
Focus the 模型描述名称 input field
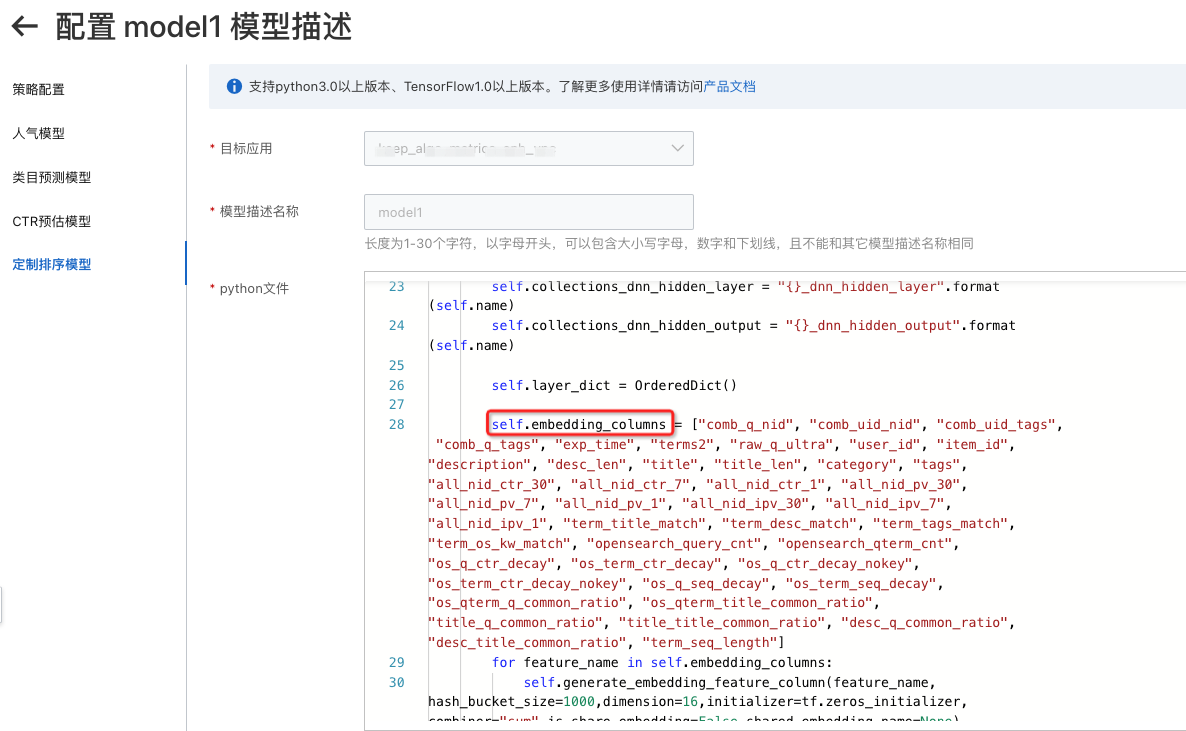point(529,212)
